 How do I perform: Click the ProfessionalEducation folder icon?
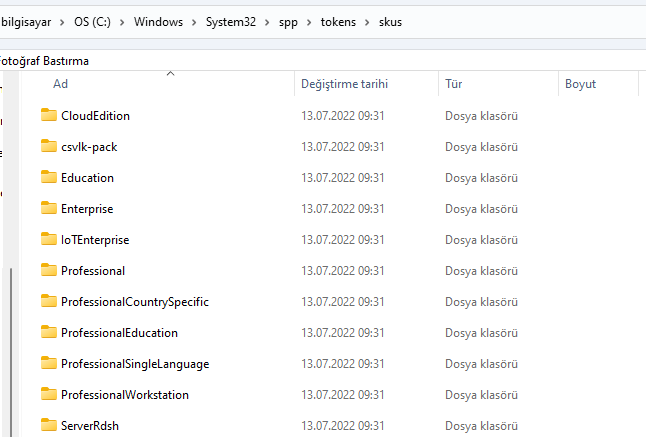[49, 332]
